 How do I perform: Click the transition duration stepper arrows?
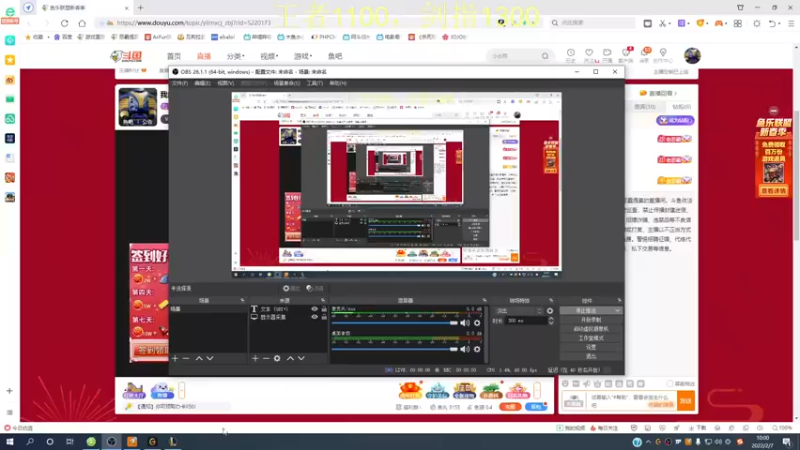(x=551, y=321)
